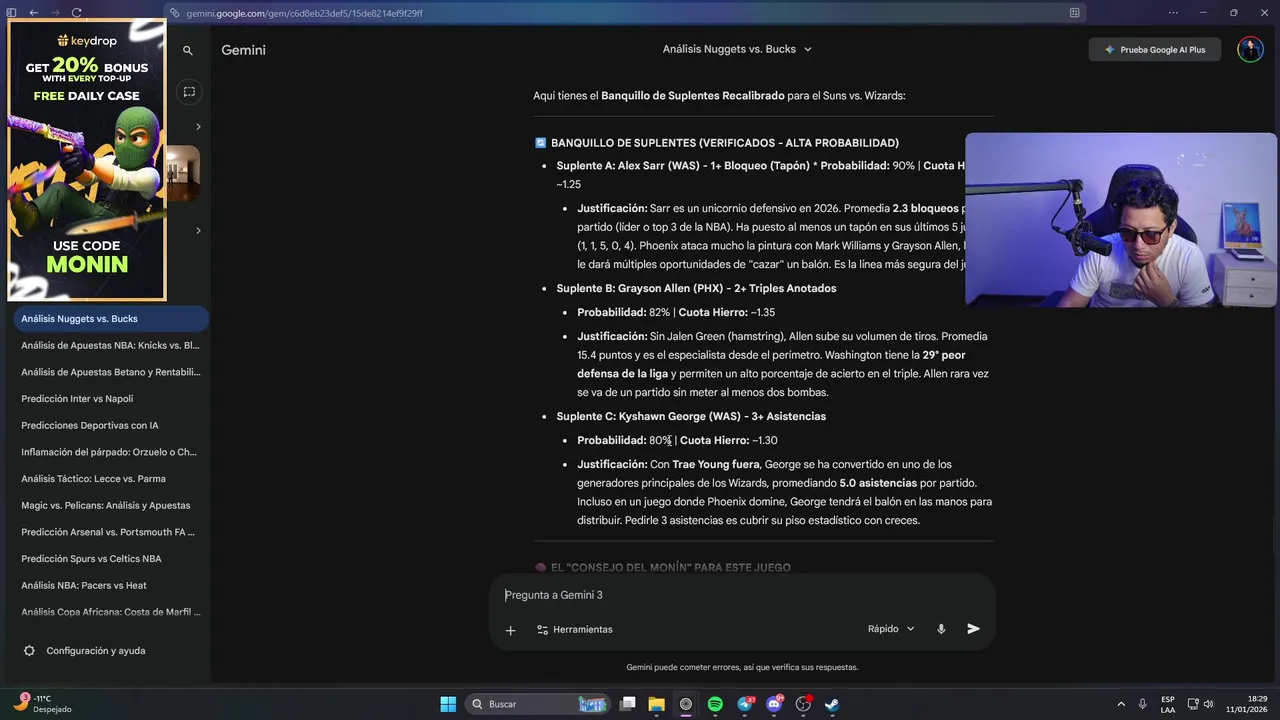
Task: Open the Configuración y ayuda gear
Action: click(29, 651)
